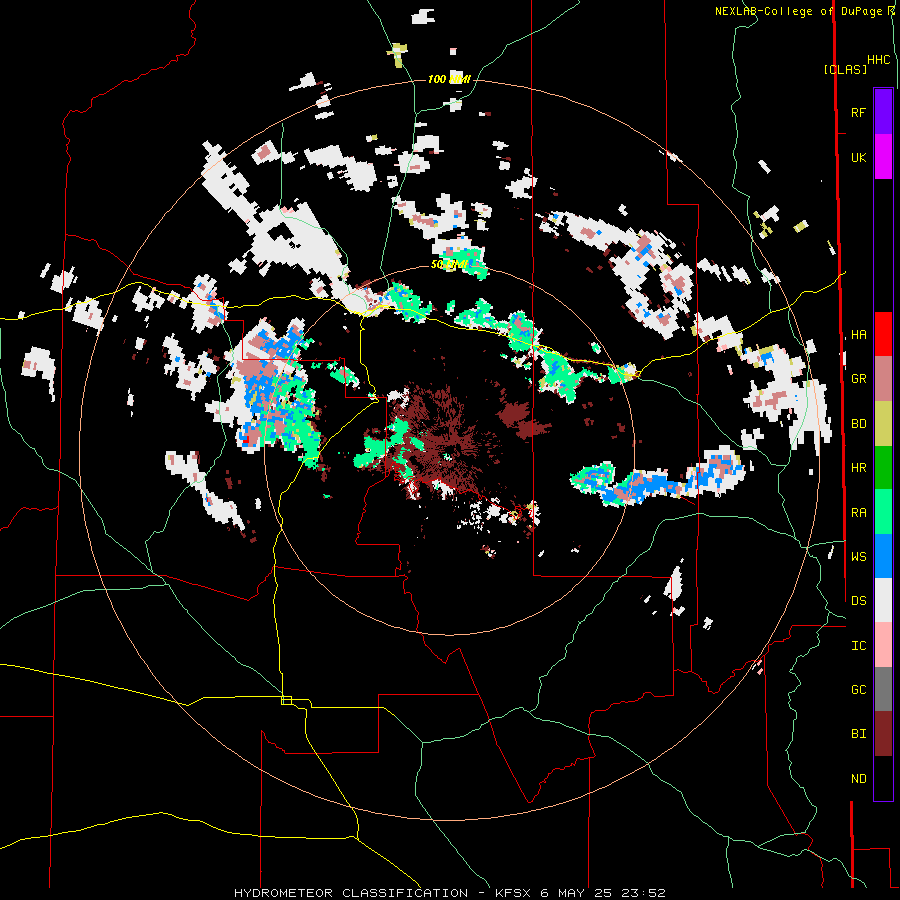Click the small yellow square highway marker

click(x=286, y=700)
